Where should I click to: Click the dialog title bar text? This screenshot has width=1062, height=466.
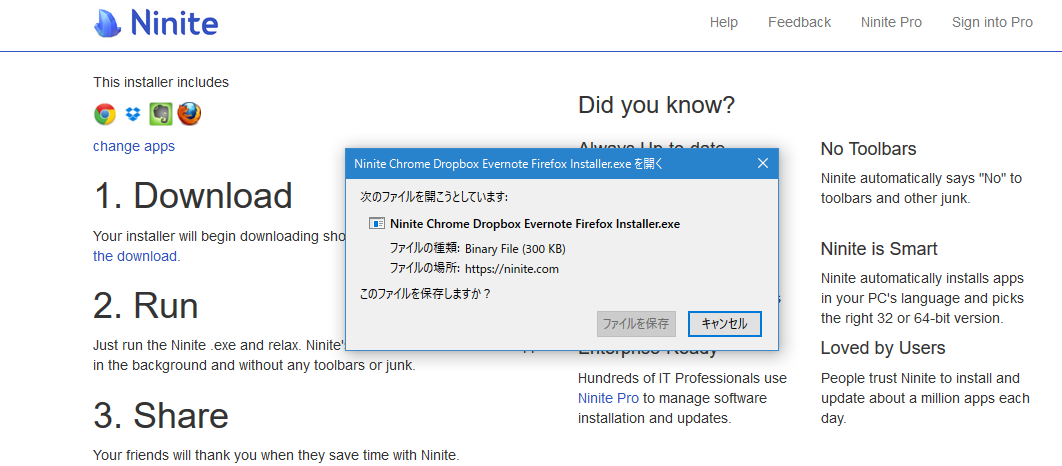tap(509, 163)
